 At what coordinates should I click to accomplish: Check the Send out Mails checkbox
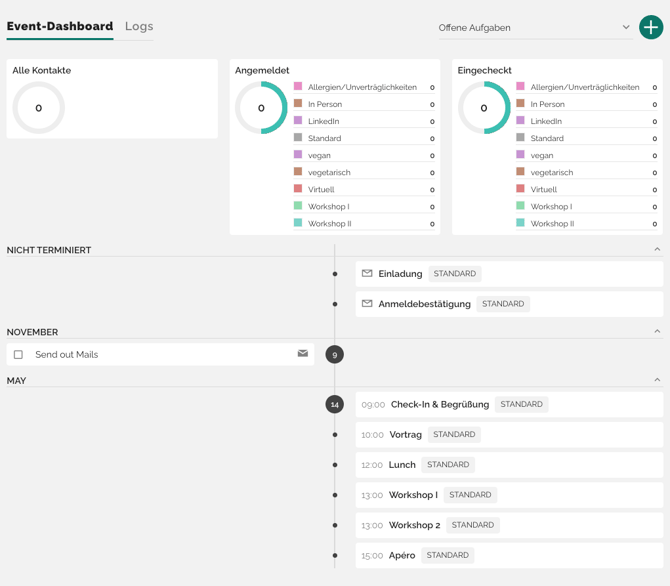click(18, 354)
